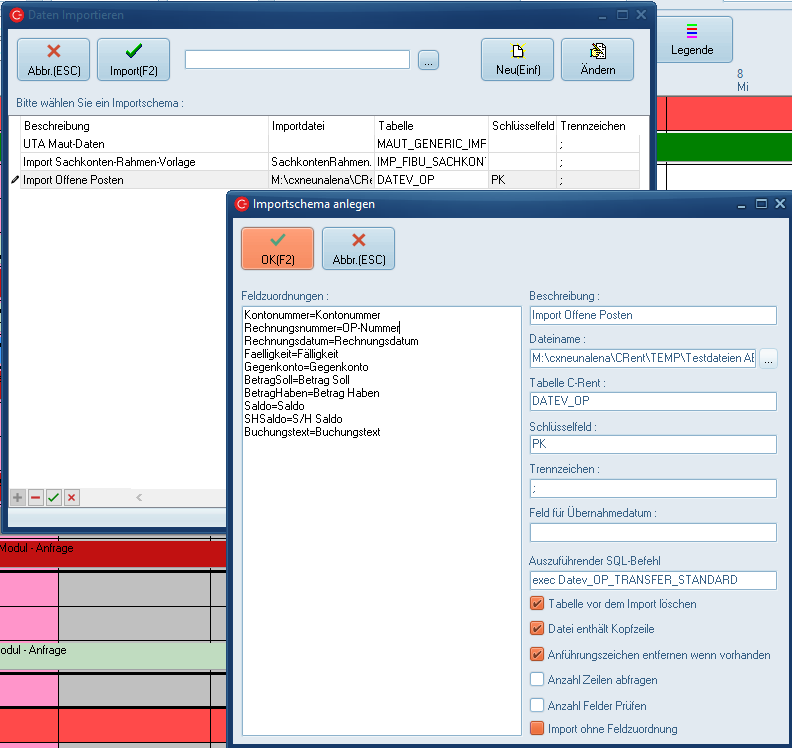The height and width of the screenshot is (748, 792).
Task: Click Neu(Einf) to create new schema
Action: point(517,59)
